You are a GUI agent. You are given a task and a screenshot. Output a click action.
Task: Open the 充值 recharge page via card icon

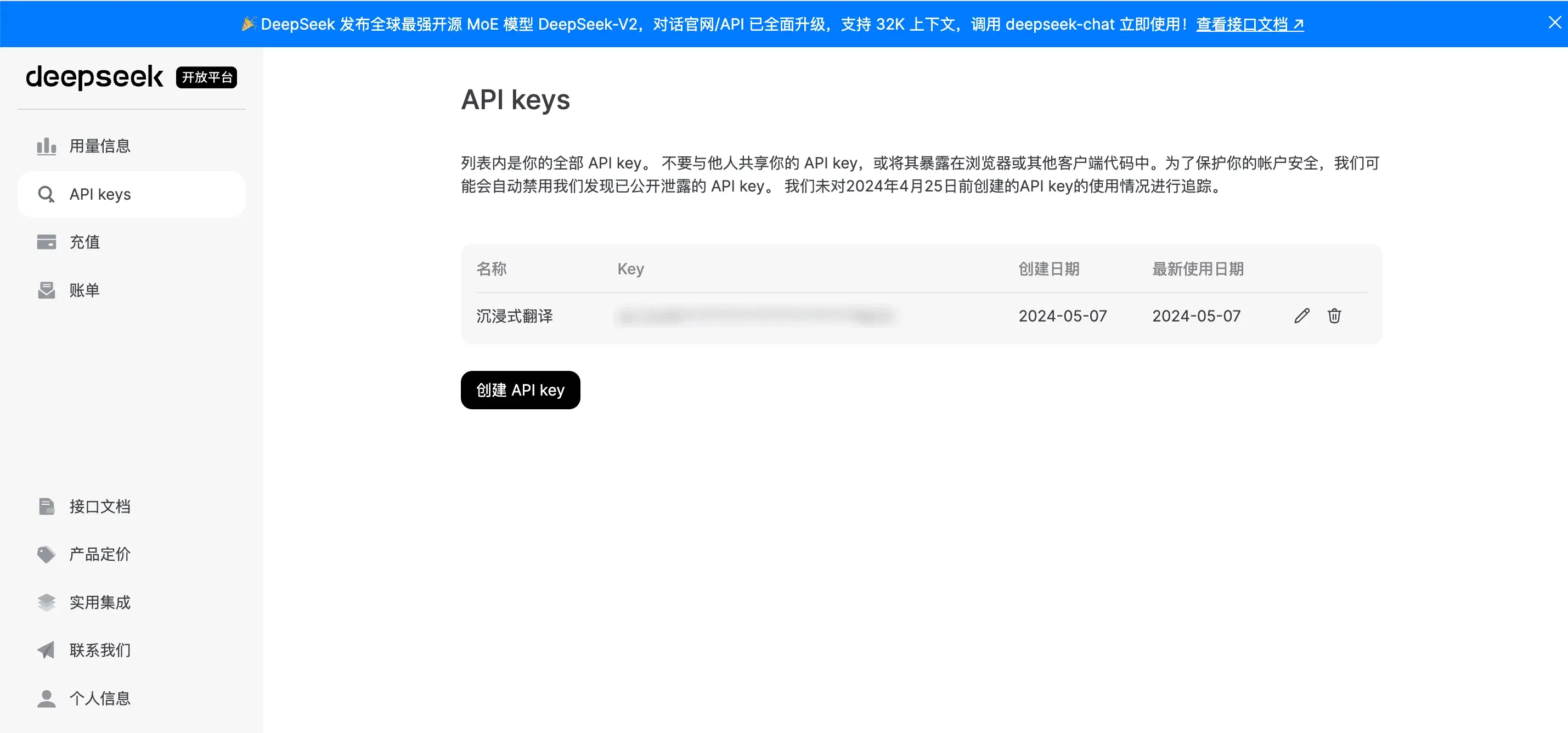point(46,242)
